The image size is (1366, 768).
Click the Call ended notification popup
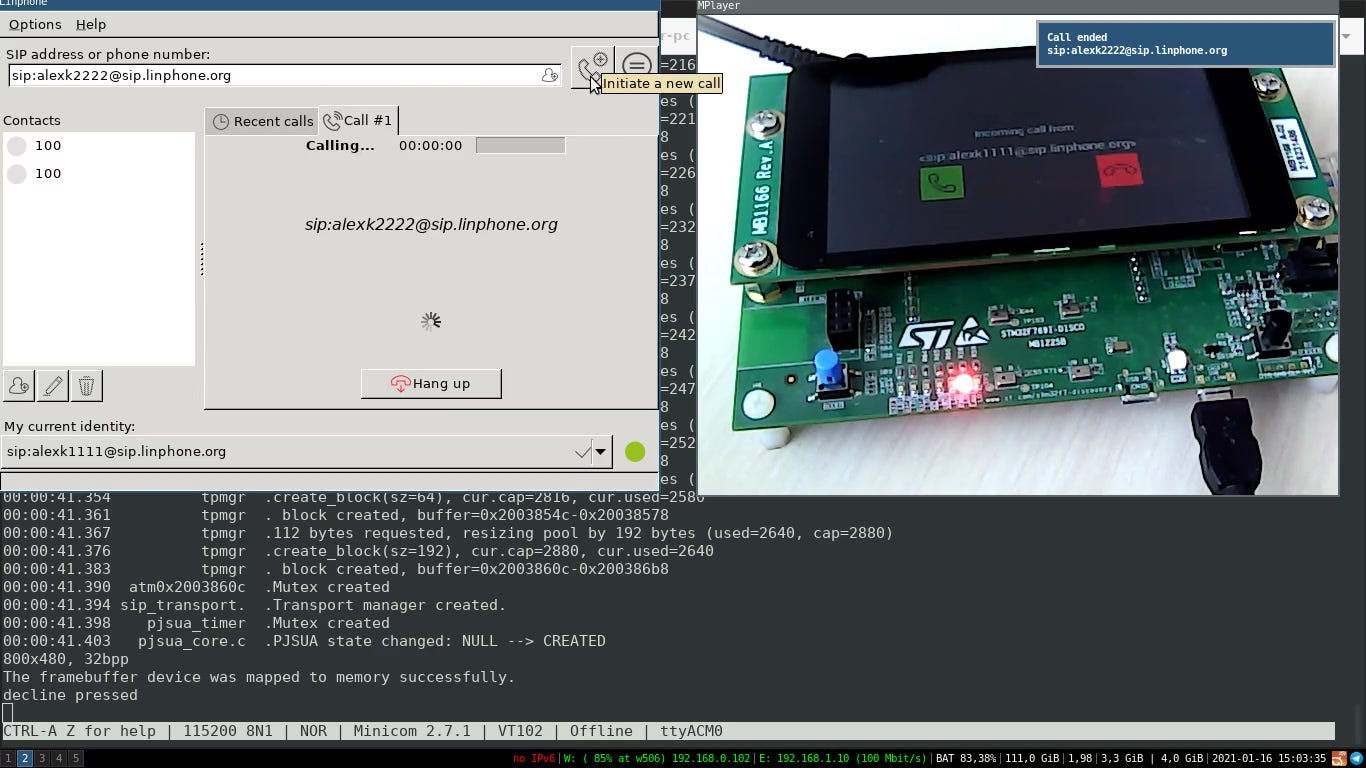pyautogui.click(x=1186, y=44)
